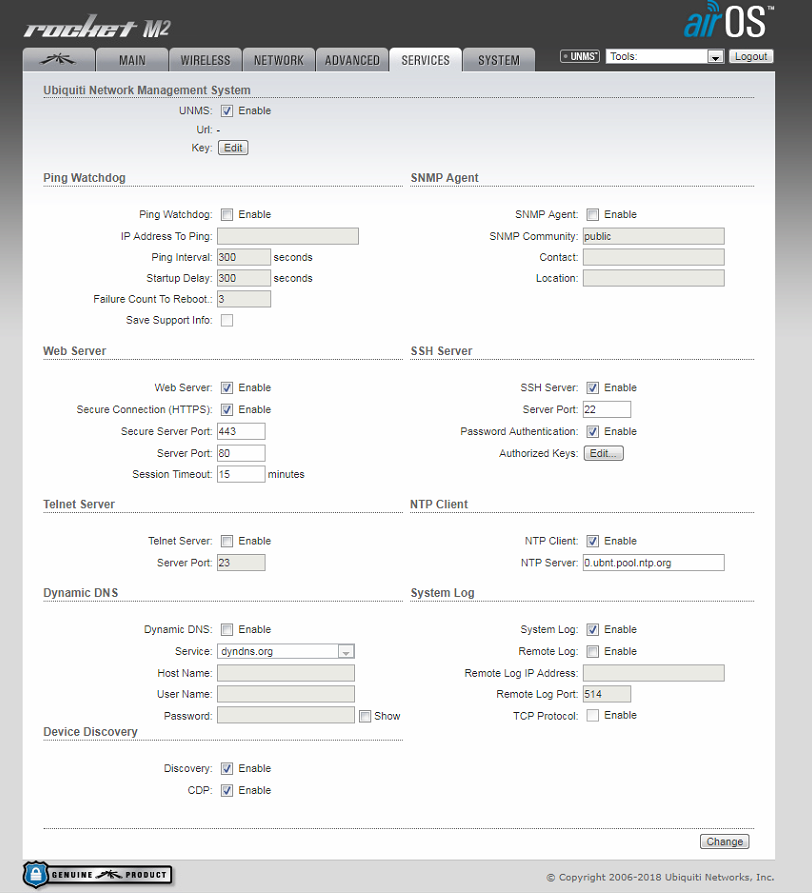The height and width of the screenshot is (893, 812).
Task: Open the SYSTEM tab
Action: tap(499, 60)
